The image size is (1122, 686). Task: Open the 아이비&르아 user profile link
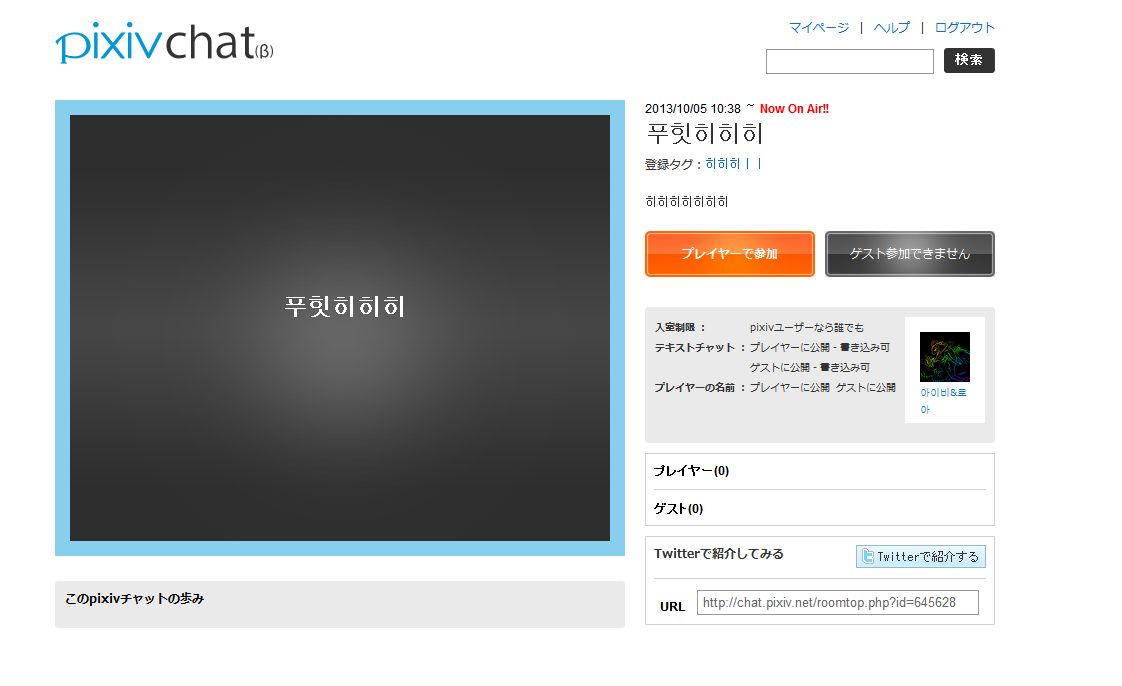[943, 401]
